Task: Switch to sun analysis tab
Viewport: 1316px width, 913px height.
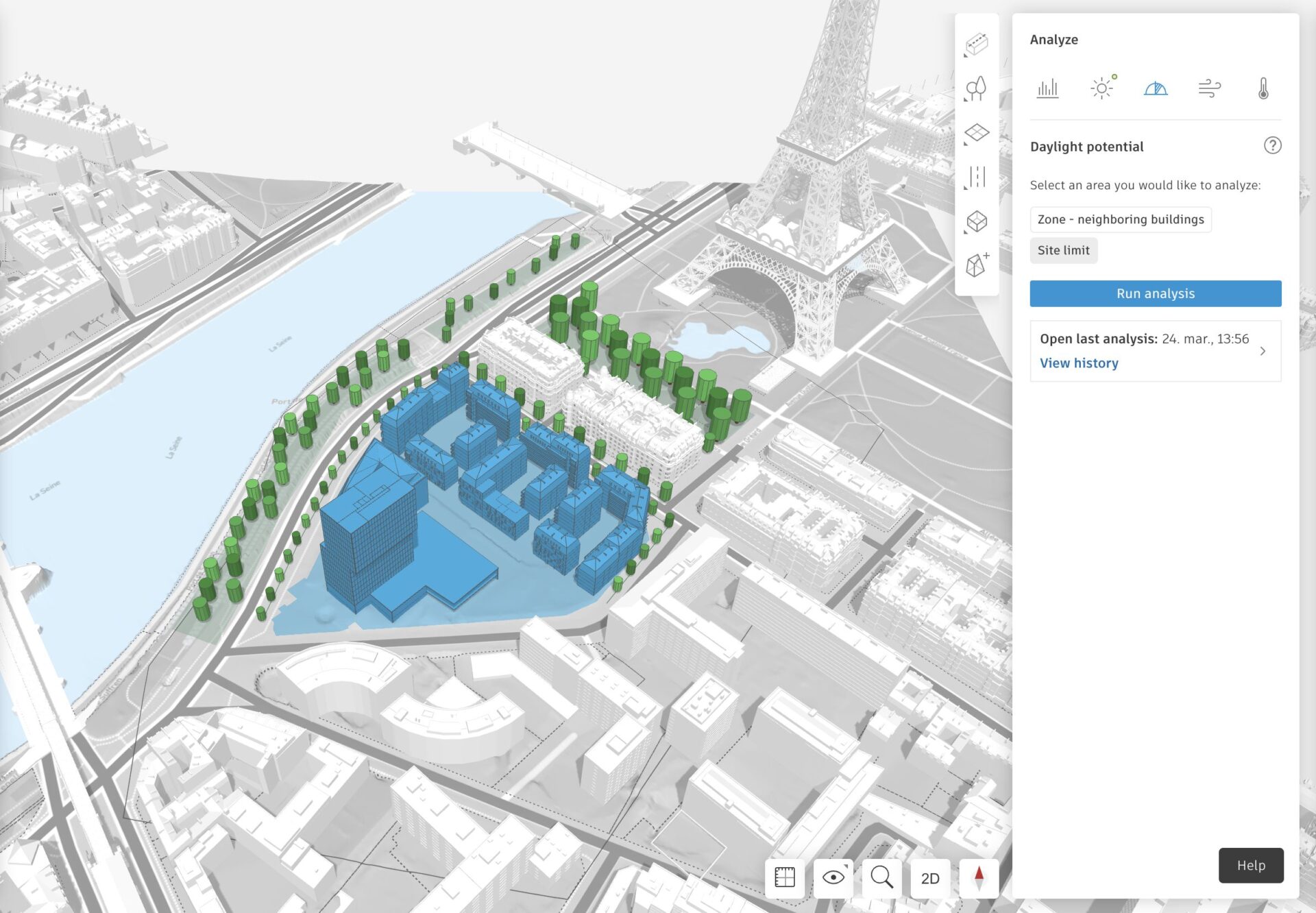Action: click(1102, 88)
